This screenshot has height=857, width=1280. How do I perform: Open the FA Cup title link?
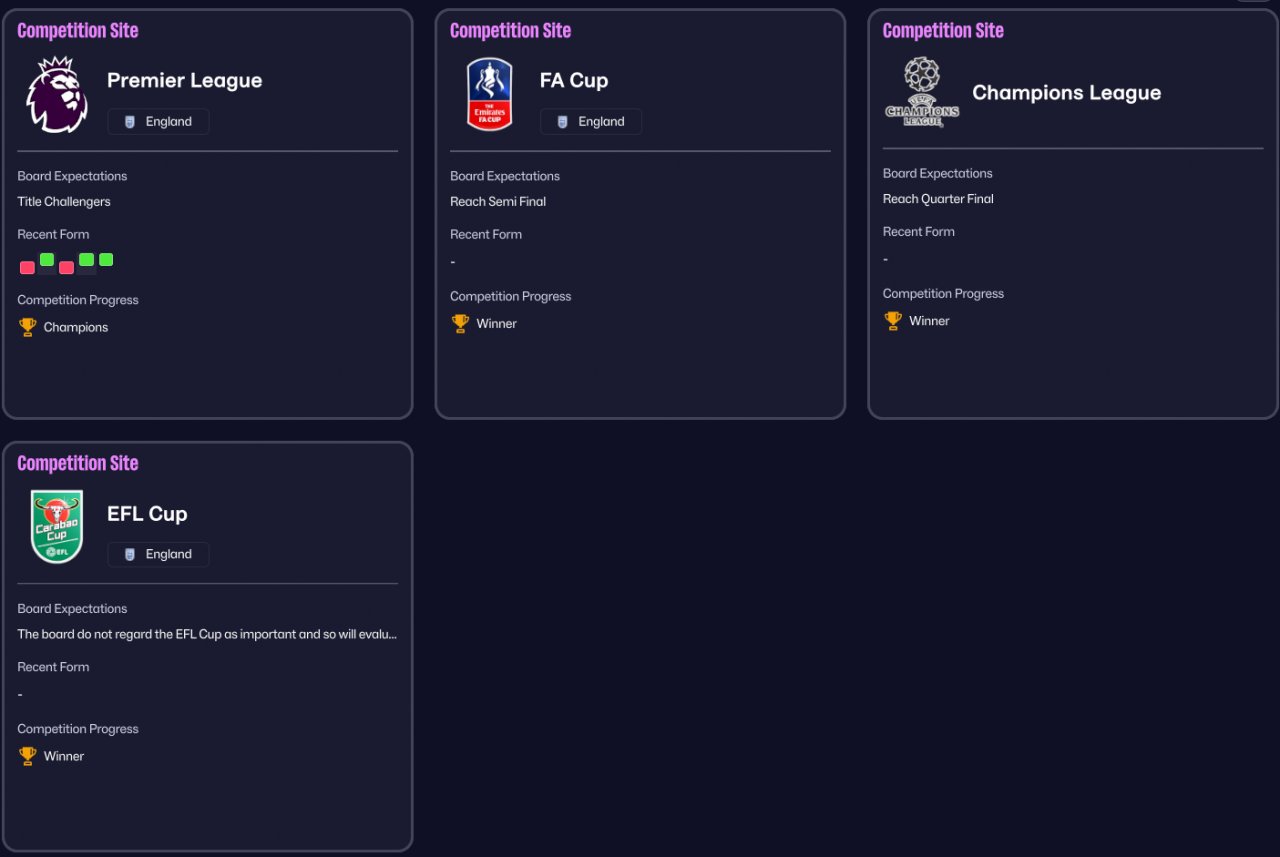[x=573, y=81]
